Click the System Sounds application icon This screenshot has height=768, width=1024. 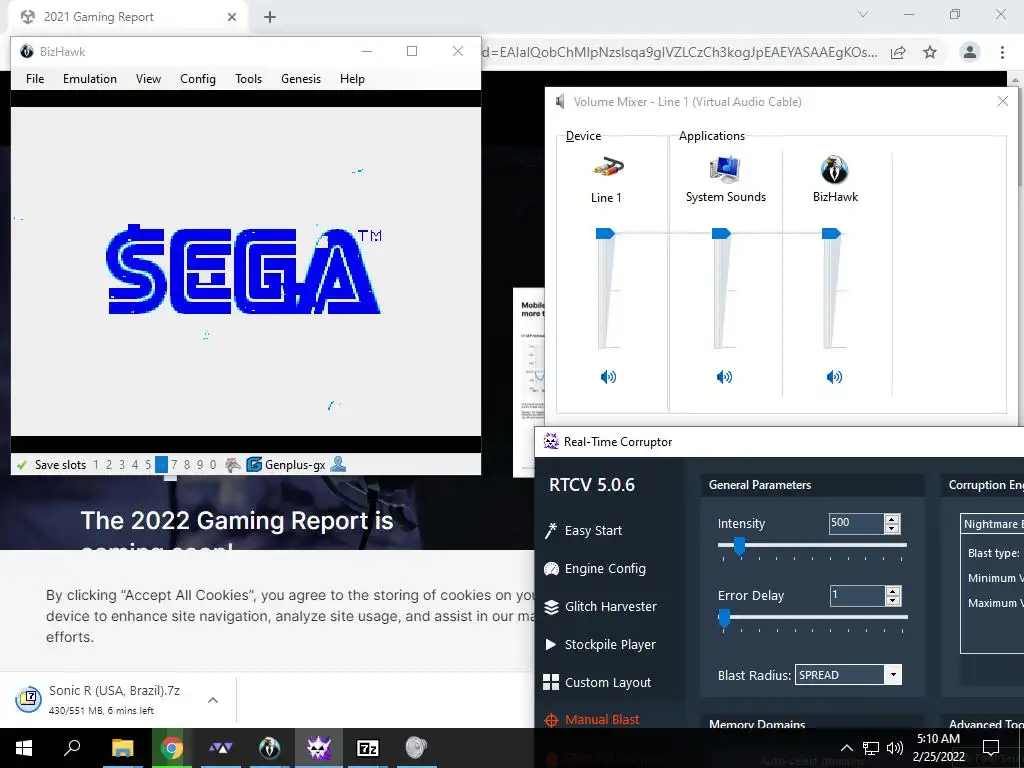click(725, 168)
